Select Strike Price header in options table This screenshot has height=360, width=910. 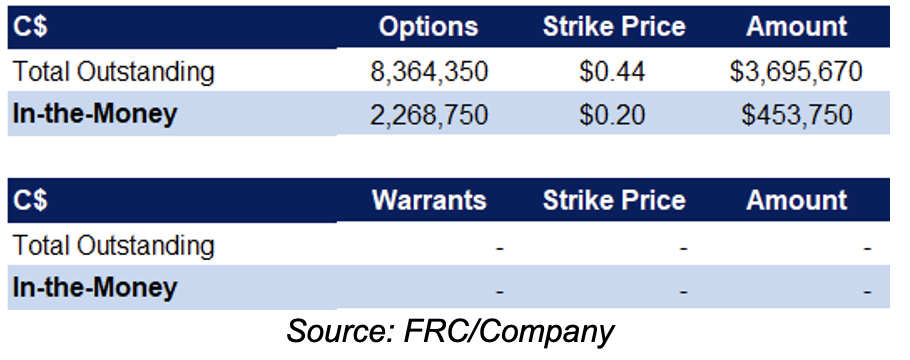(614, 27)
